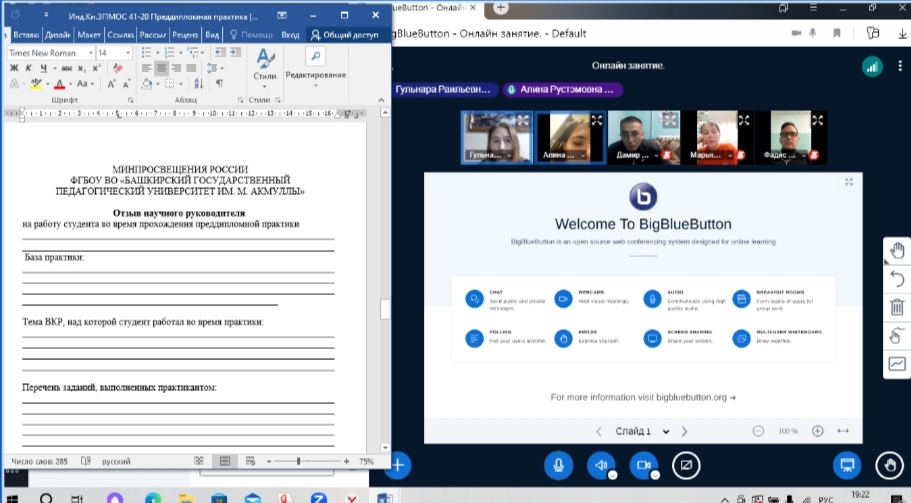This screenshot has width=911, height=503.
Task: Toggle bold formatting in Word
Action: pos(15,68)
